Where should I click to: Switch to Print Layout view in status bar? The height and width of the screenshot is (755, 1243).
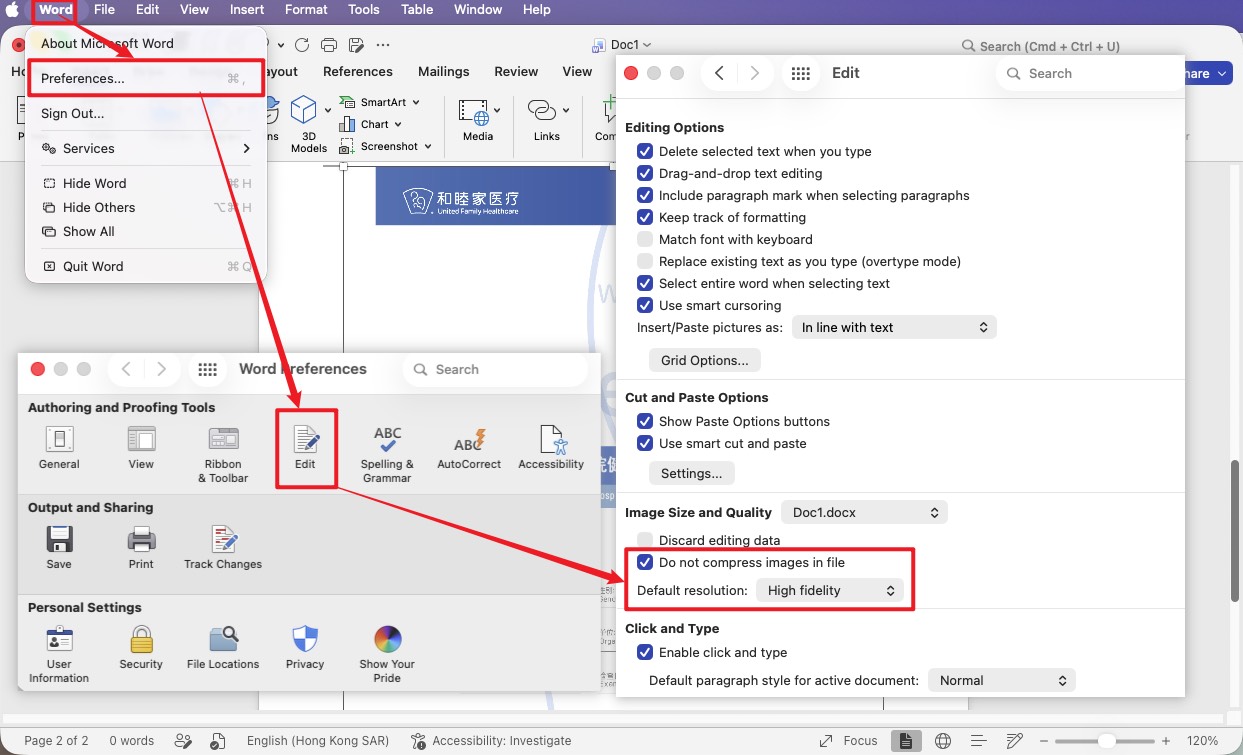tap(905, 741)
